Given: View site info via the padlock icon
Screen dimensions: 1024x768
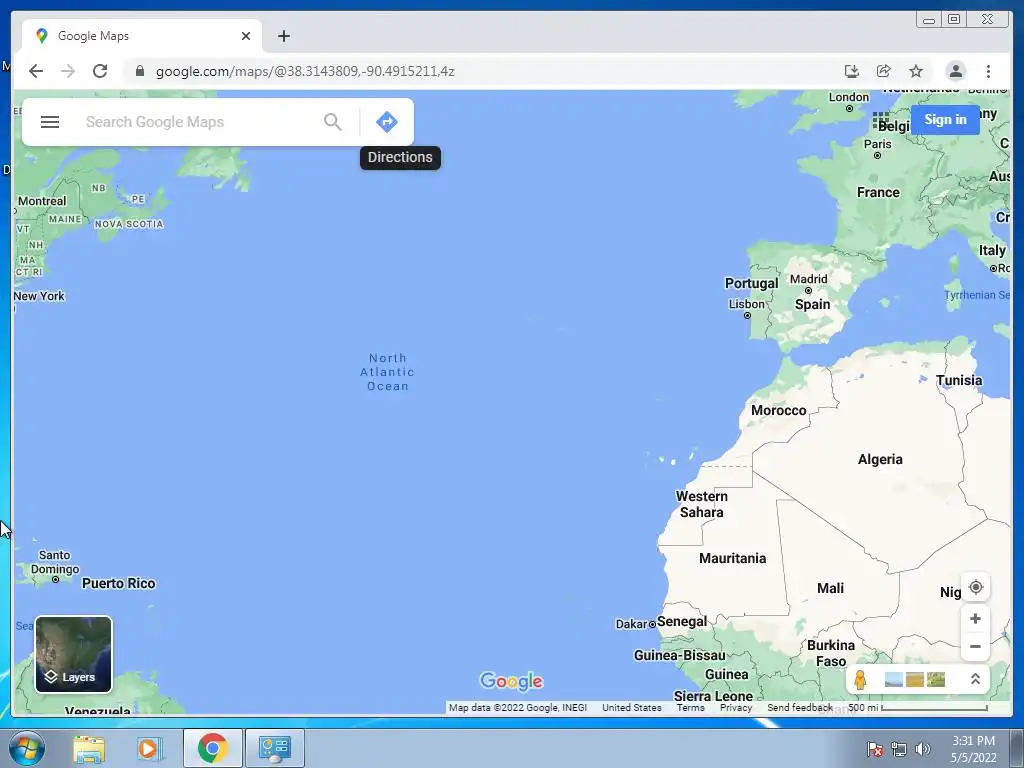Looking at the screenshot, I should click(x=139, y=71).
